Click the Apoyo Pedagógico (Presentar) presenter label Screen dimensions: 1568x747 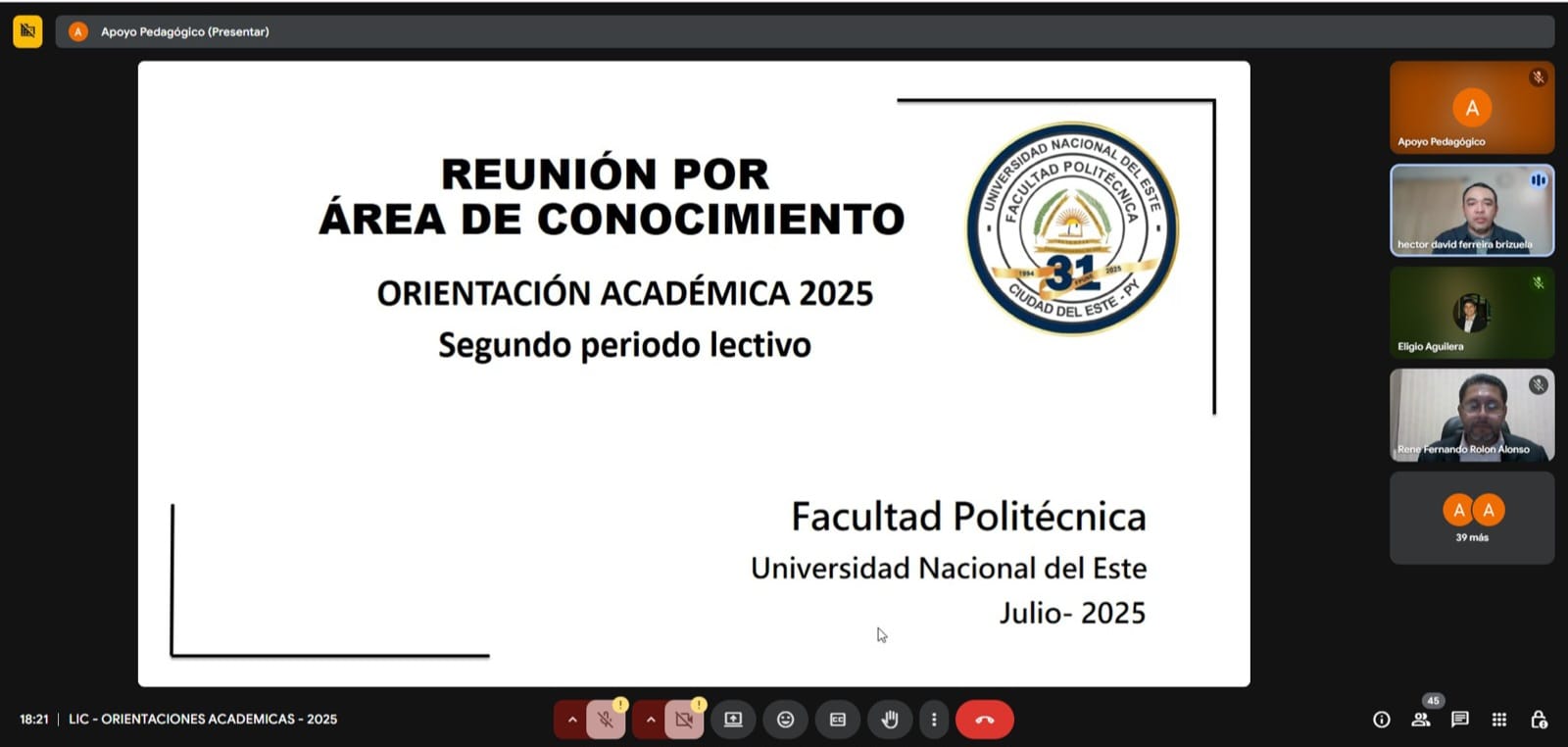185,31
